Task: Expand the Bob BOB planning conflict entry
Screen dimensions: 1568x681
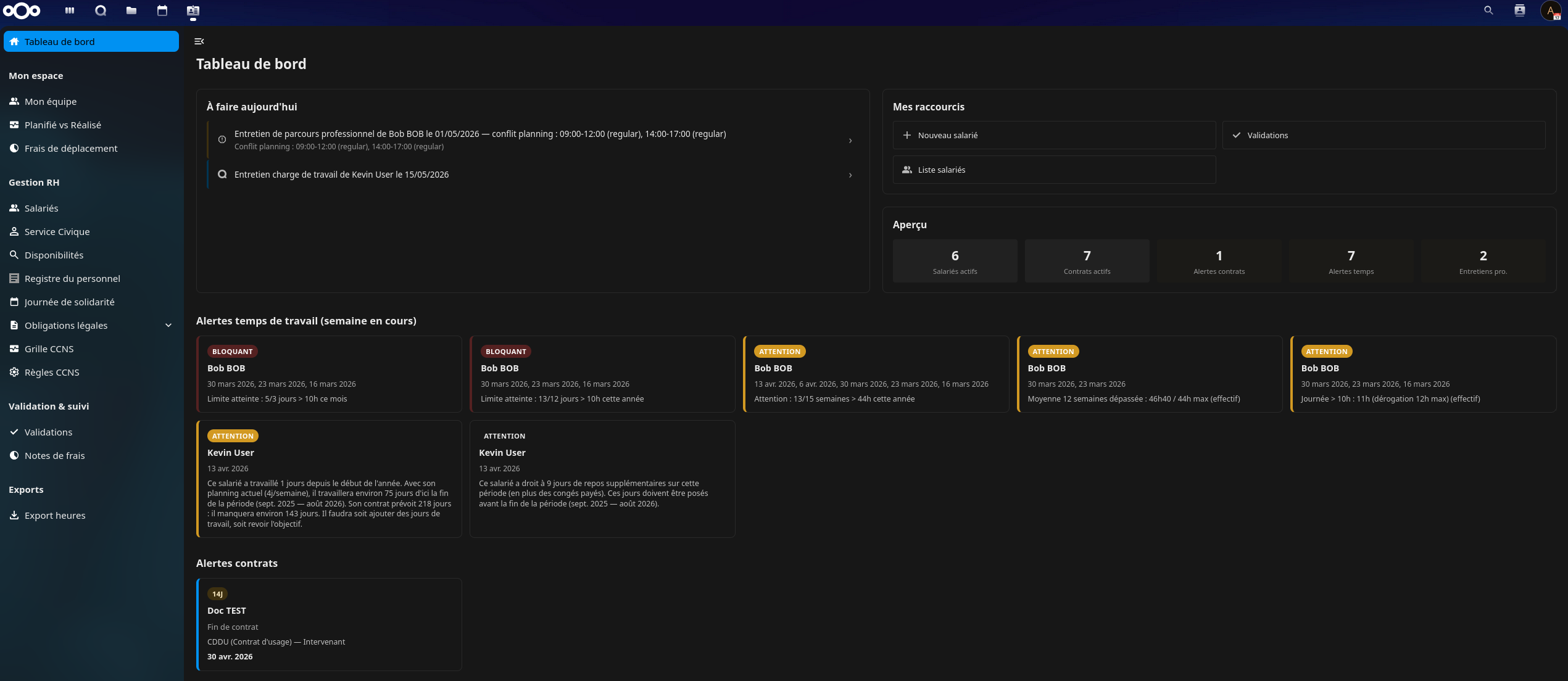Action: pos(850,140)
